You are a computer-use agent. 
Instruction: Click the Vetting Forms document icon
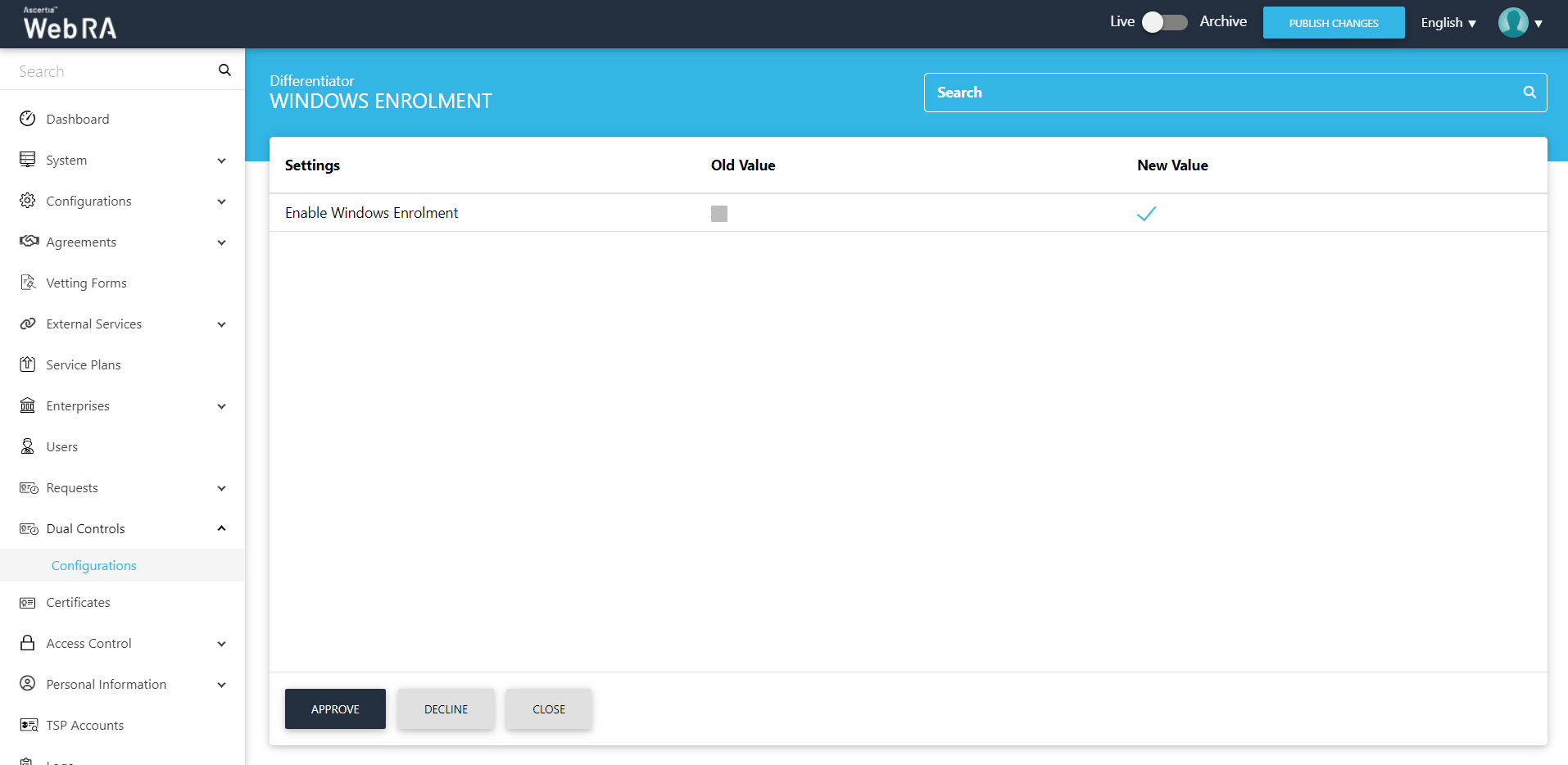click(x=28, y=283)
